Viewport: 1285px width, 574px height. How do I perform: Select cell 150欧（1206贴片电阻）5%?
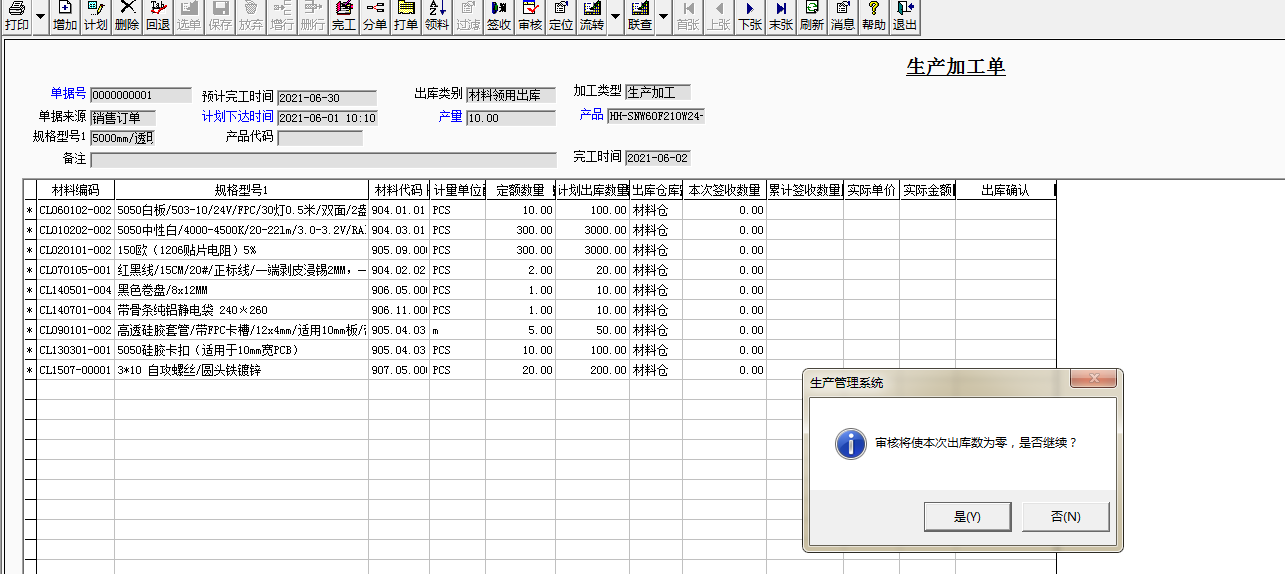click(x=242, y=250)
